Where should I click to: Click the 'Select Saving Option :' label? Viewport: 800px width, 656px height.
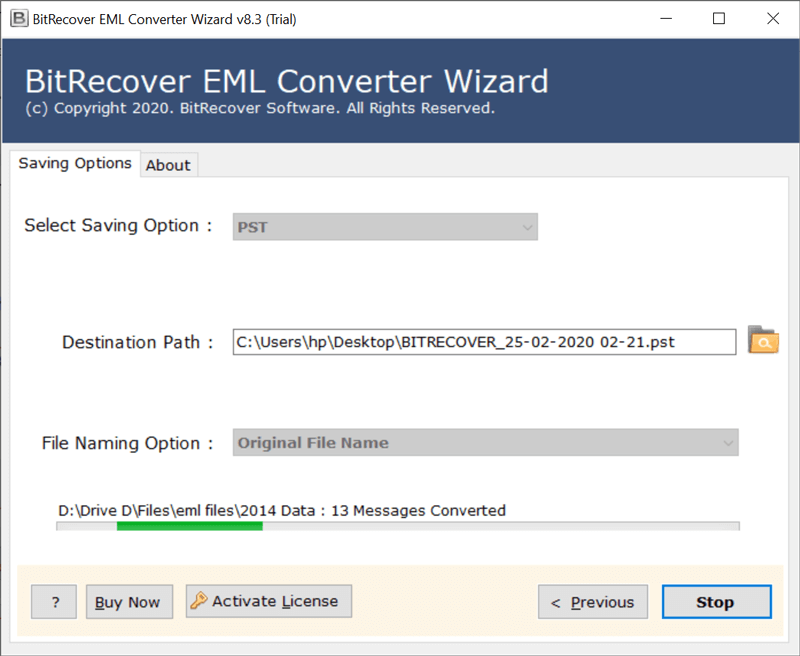(x=118, y=225)
